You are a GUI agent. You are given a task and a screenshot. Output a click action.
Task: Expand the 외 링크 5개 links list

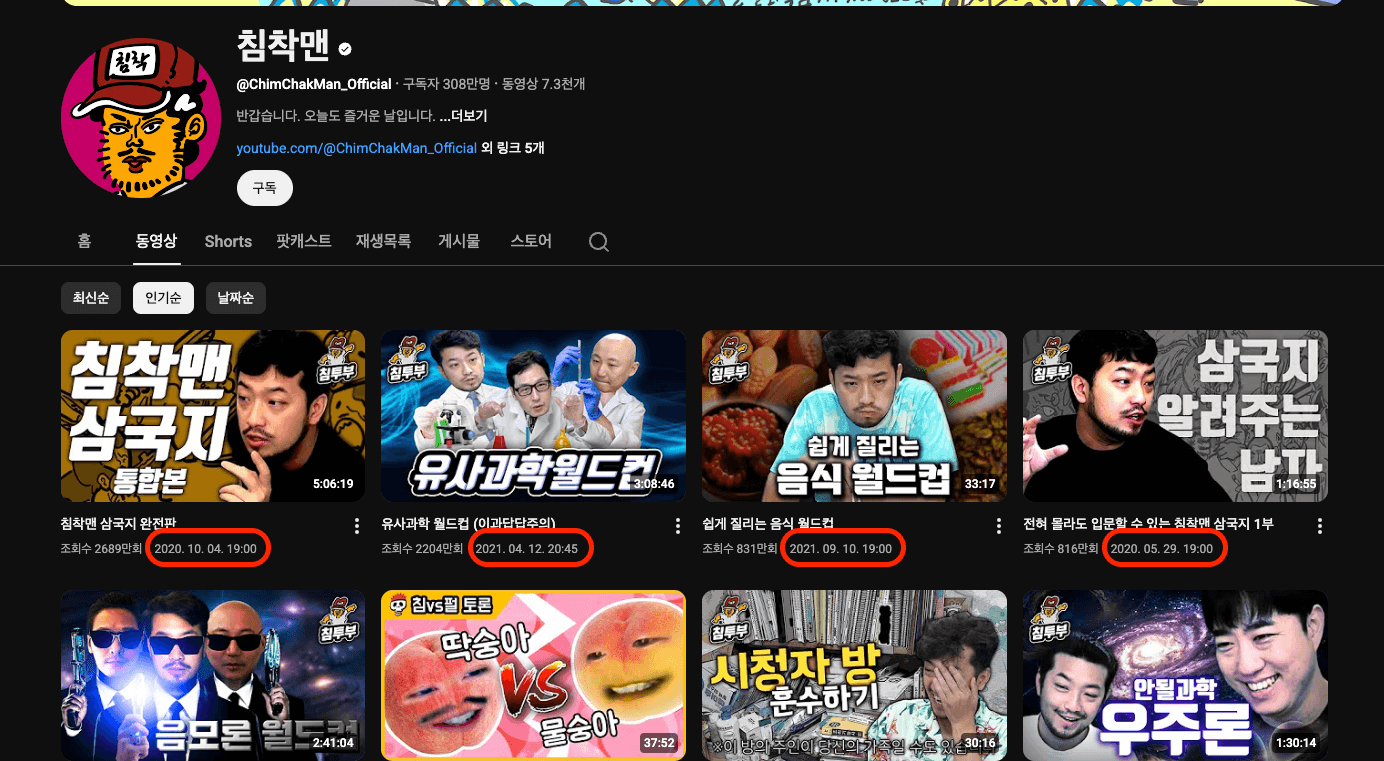(x=513, y=148)
